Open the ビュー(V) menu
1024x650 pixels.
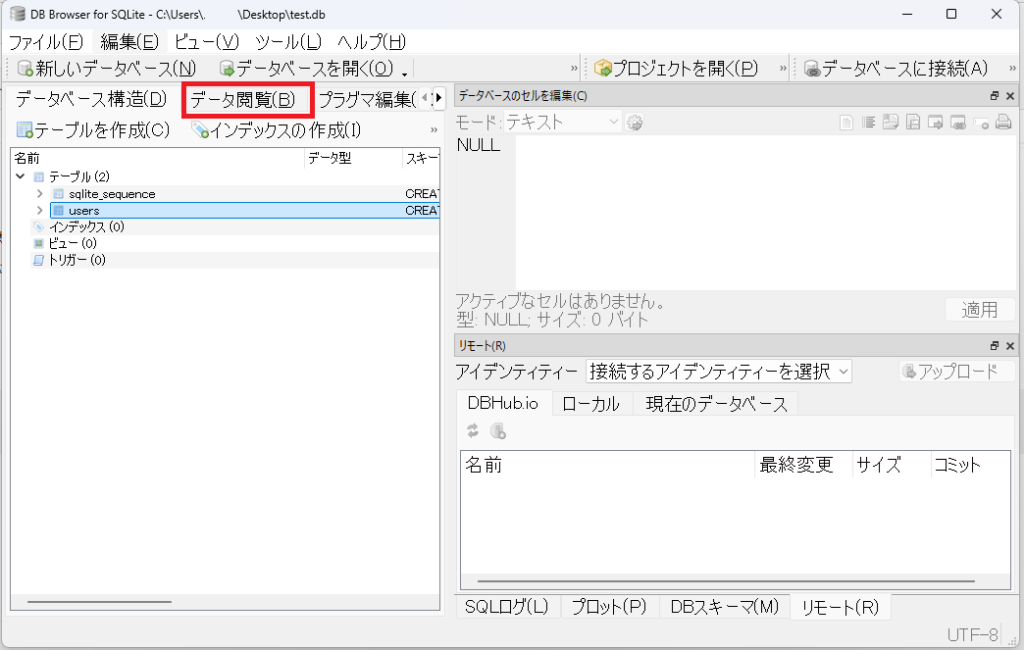pos(207,42)
